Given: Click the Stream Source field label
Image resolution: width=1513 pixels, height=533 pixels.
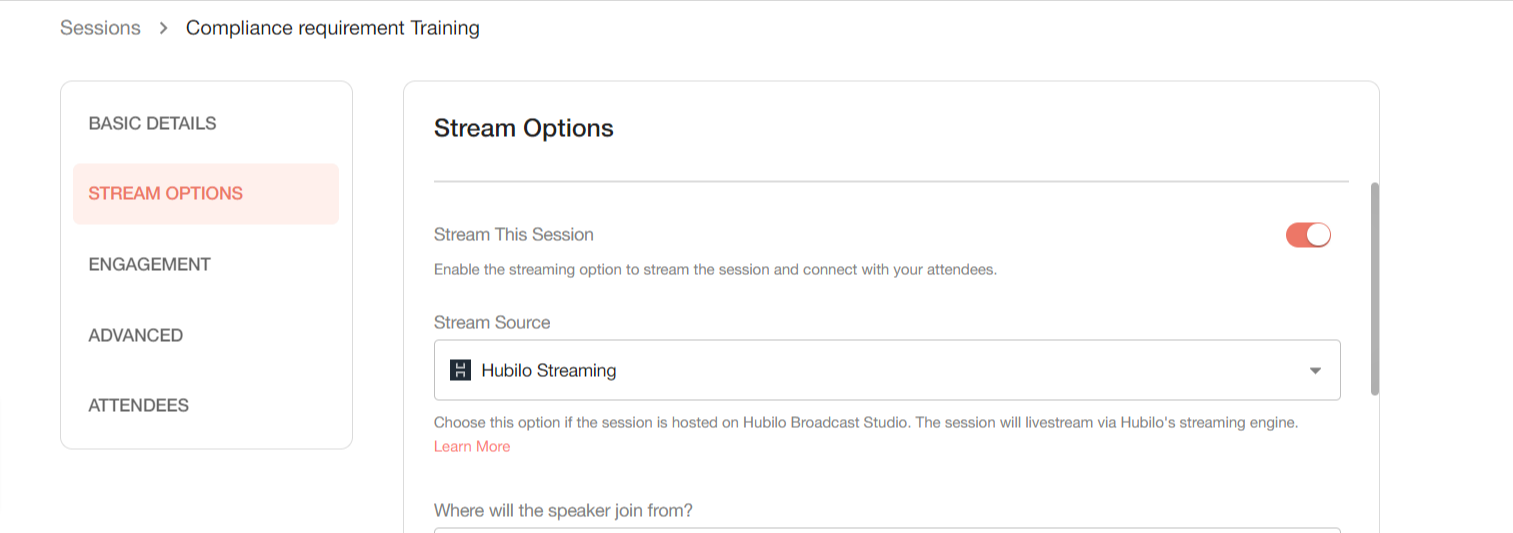Looking at the screenshot, I should point(492,322).
